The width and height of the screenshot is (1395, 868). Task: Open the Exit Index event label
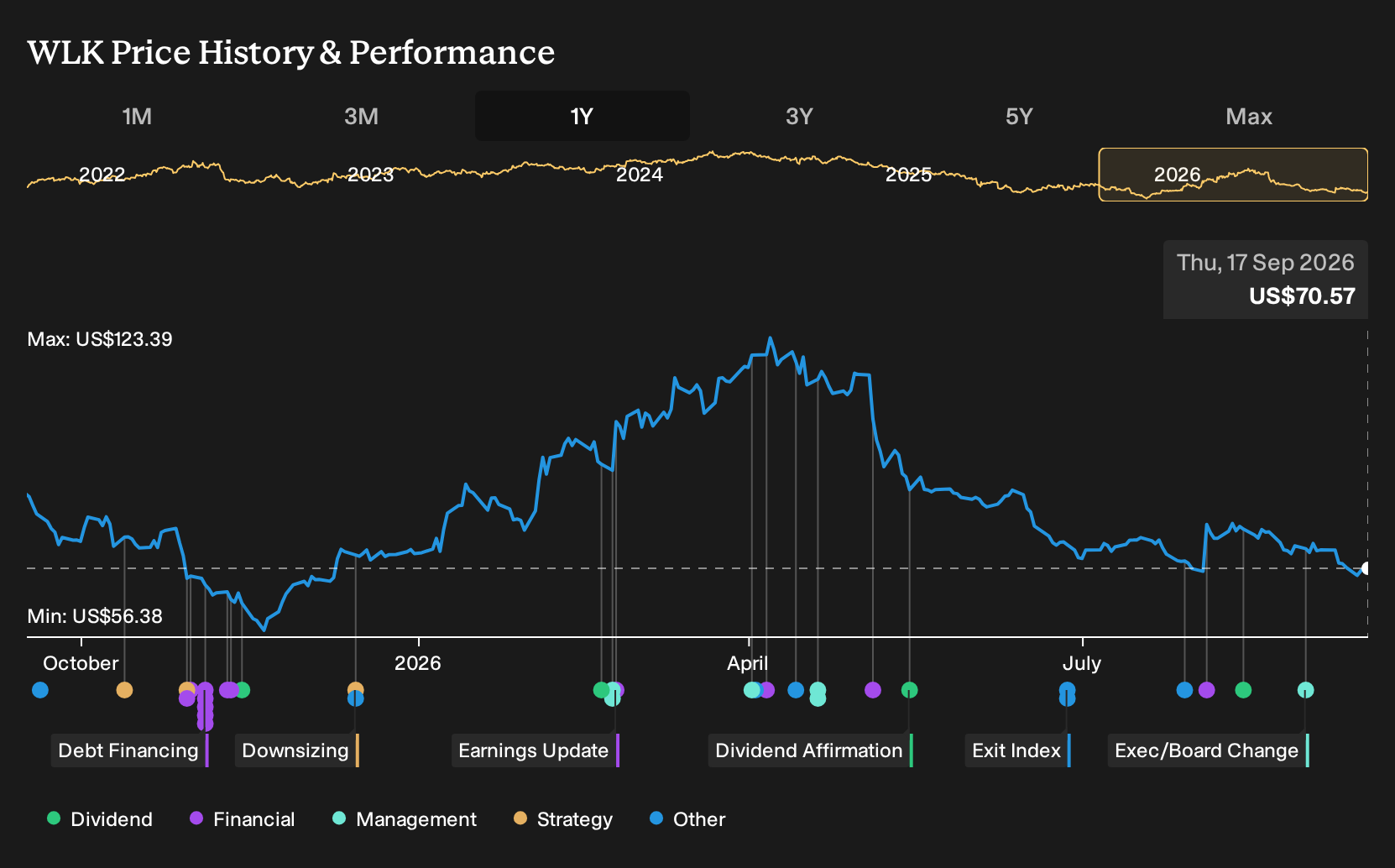pyautogui.click(x=1017, y=750)
